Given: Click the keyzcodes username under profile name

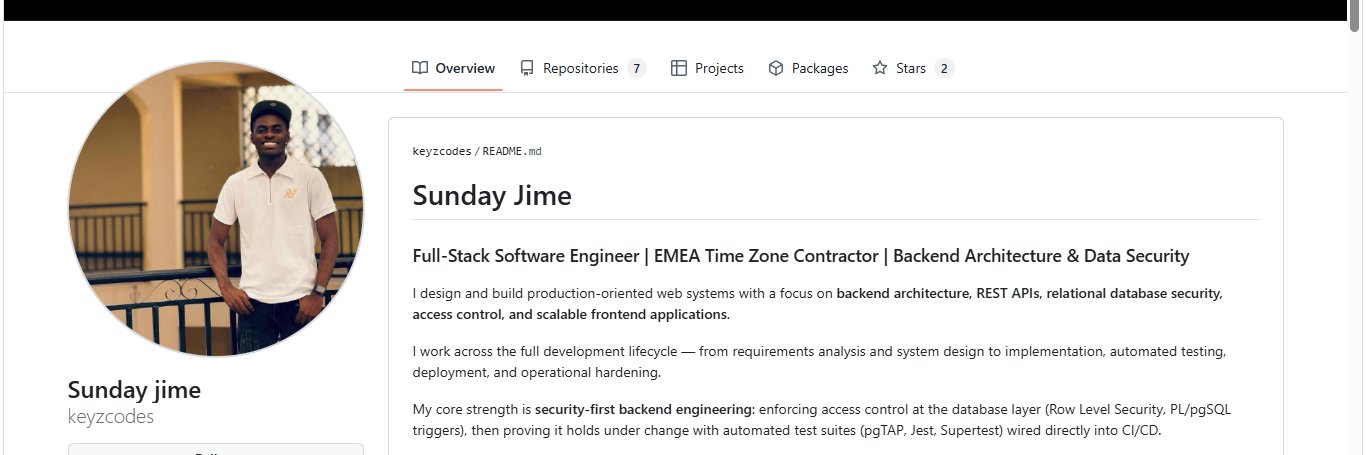Looking at the screenshot, I should (111, 416).
